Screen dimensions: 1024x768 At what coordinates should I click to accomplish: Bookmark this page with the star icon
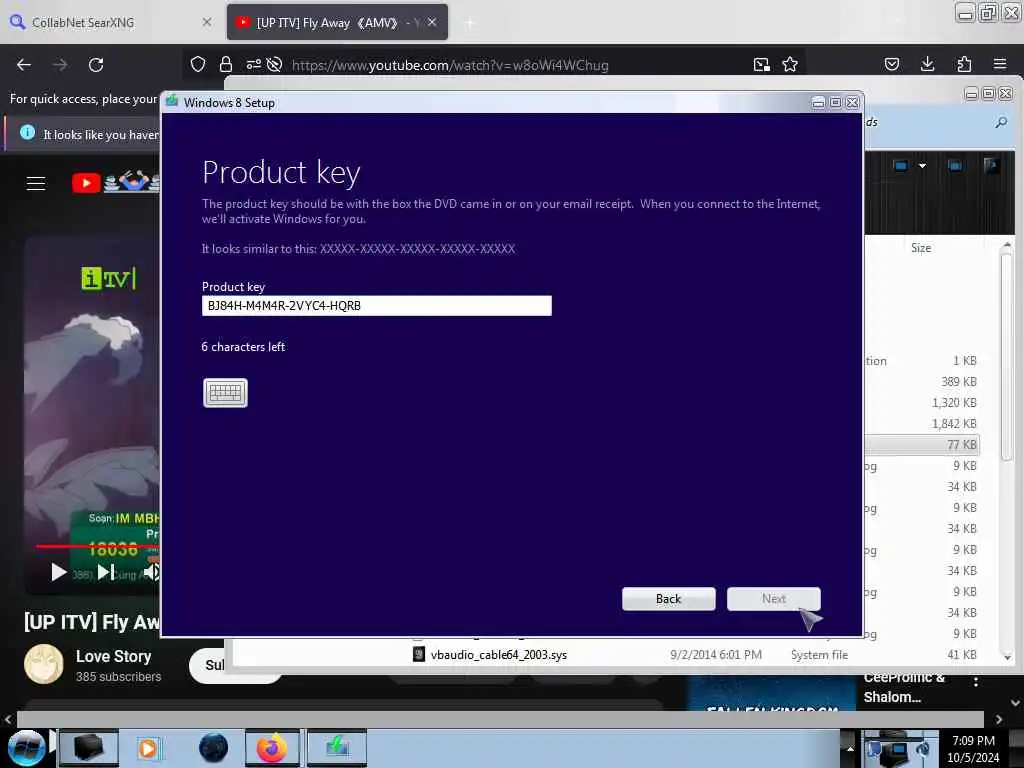coord(790,64)
